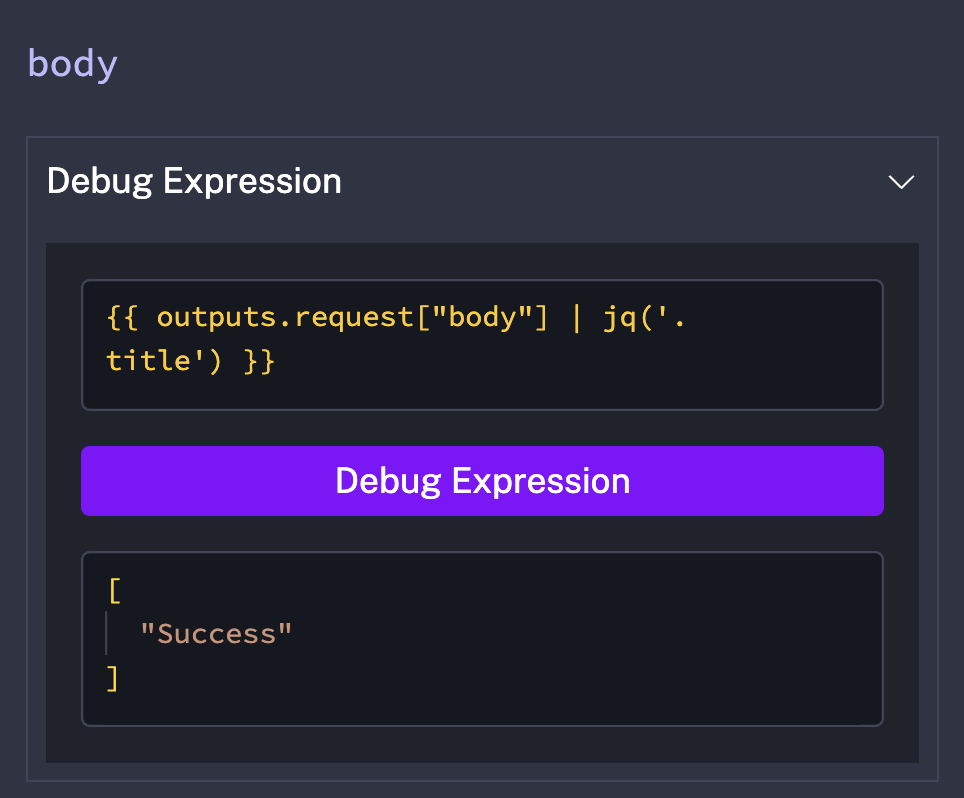Place cursor in the outputs.request expression field
Screen dimensions: 964x798
pyautogui.click(x=482, y=345)
